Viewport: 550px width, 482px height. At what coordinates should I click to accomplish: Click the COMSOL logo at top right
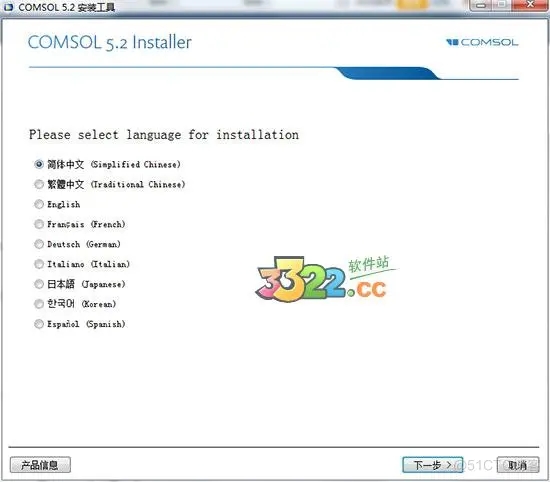click(482, 42)
